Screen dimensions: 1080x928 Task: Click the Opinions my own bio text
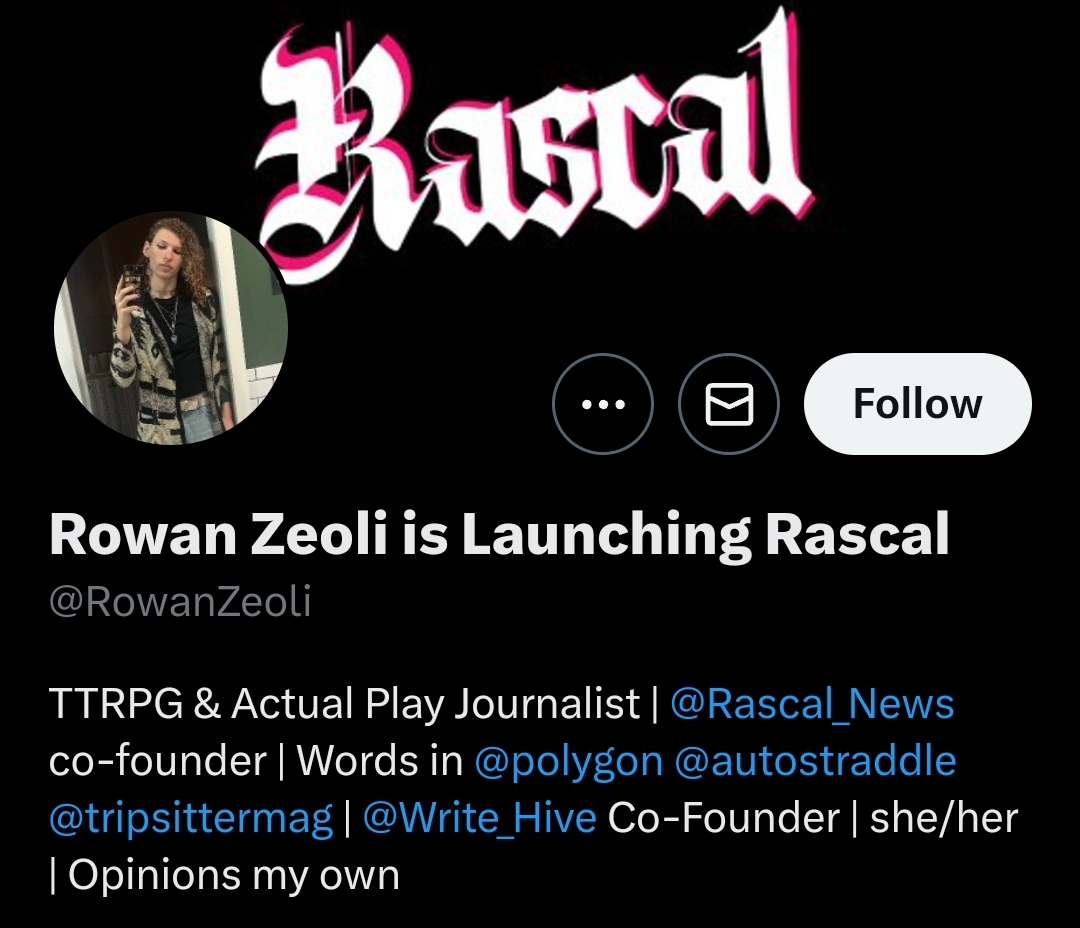[234, 876]
